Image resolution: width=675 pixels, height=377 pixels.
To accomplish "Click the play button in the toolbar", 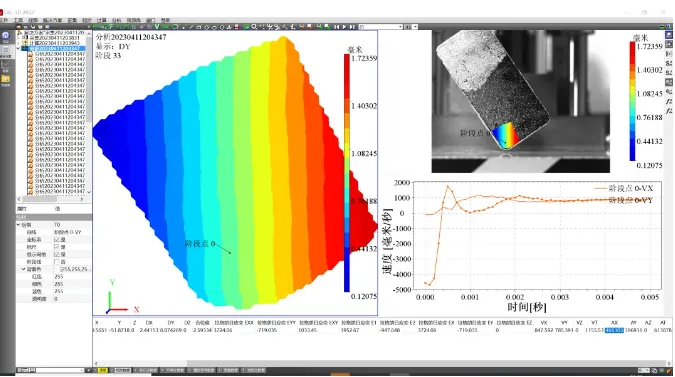I will pos(344,27).
